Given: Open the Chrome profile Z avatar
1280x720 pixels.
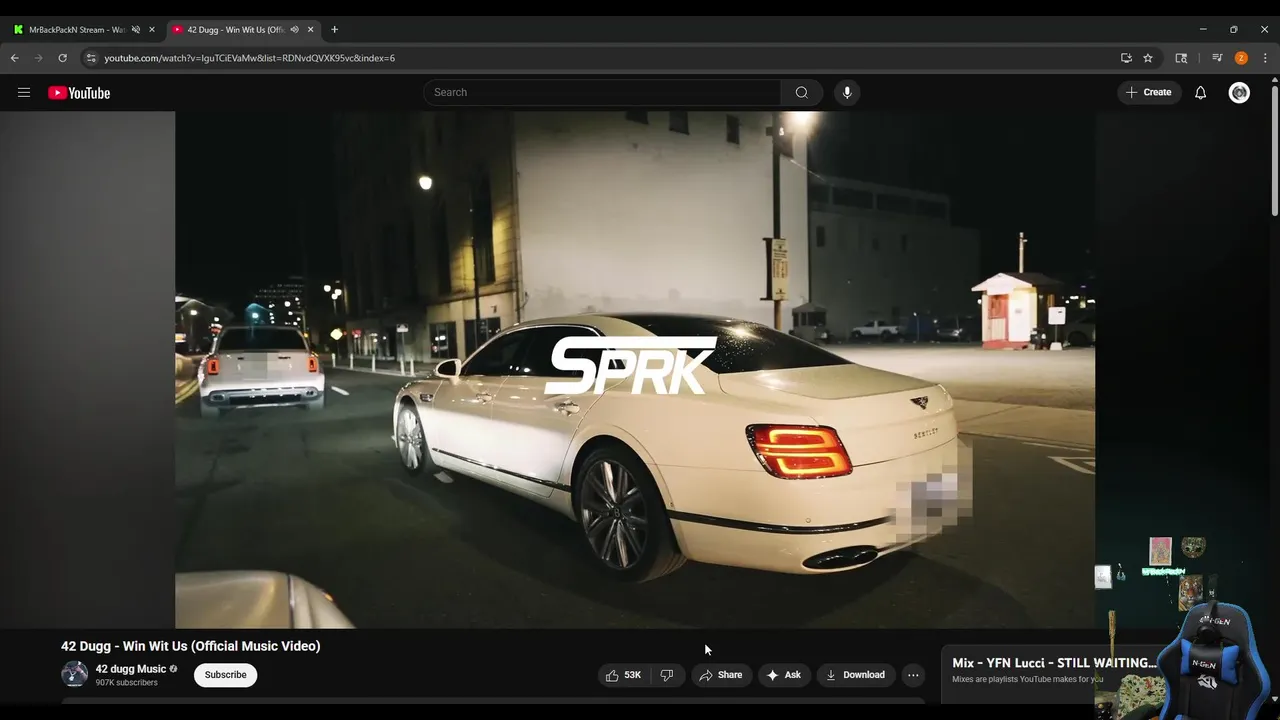Looking at the screenshot, I should (x=1241, y=58).
